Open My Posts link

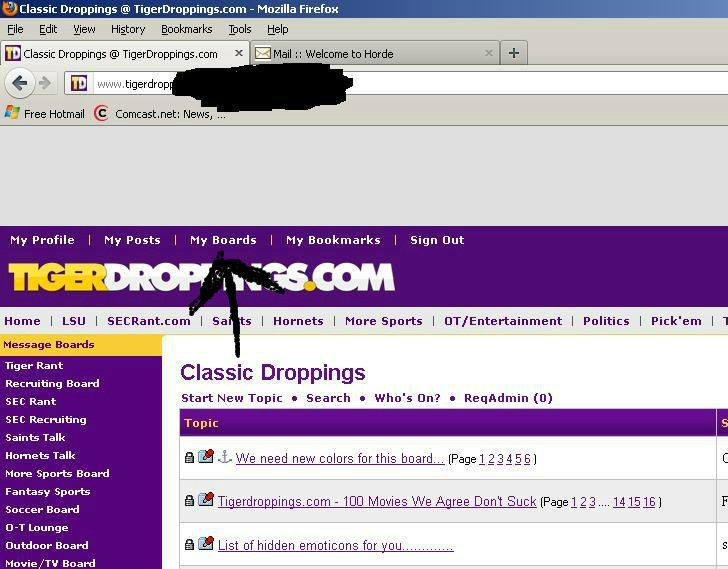[x=132, y=240]
